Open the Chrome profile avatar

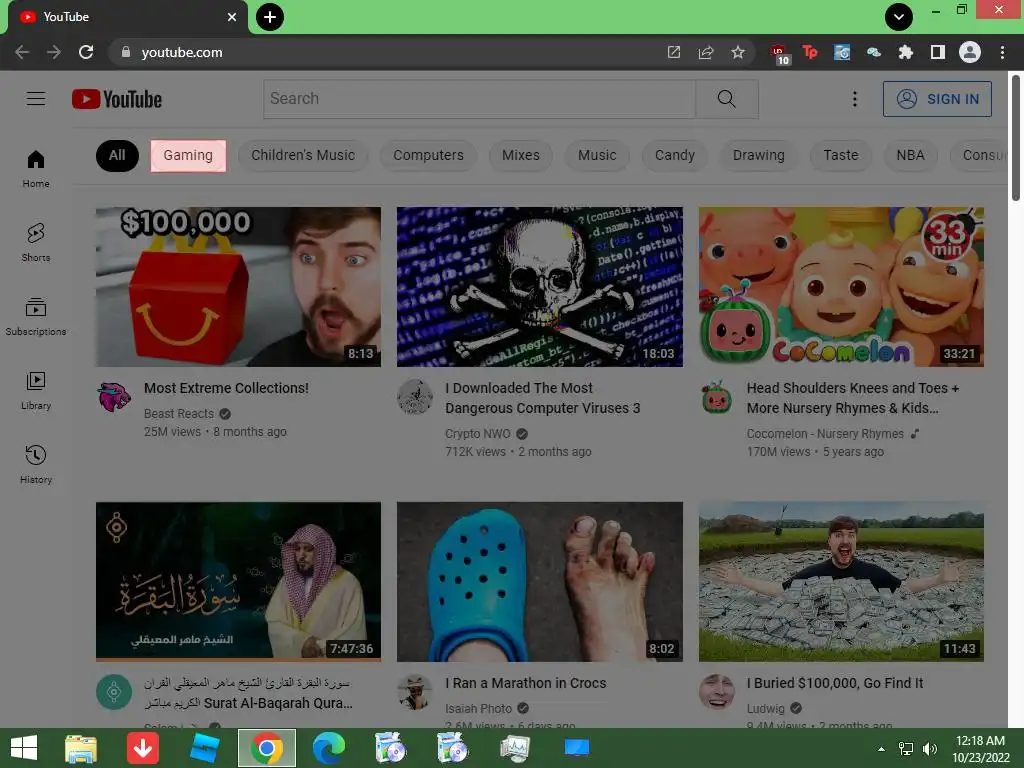click(x=970, y=52)
